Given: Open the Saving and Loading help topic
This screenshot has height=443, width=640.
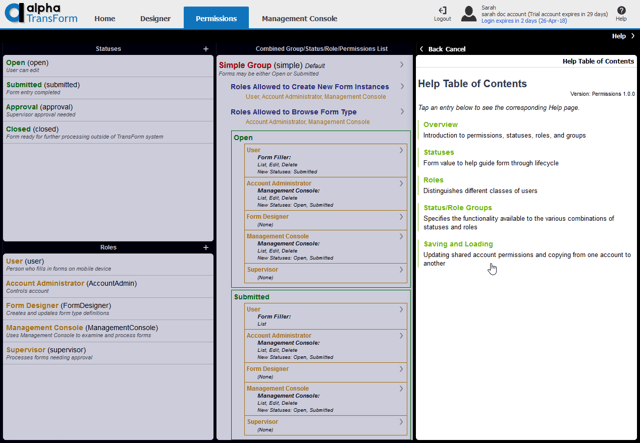Looking at the screenshot, I should pos(458,244).
